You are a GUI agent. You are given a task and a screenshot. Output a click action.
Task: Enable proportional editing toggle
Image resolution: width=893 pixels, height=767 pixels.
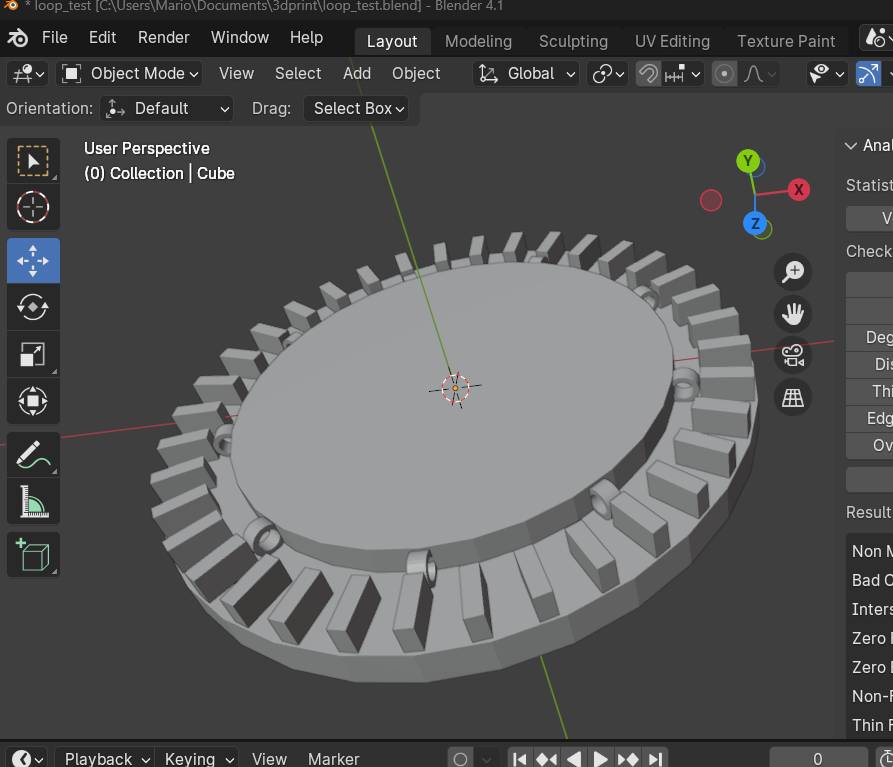click(725, 74)
